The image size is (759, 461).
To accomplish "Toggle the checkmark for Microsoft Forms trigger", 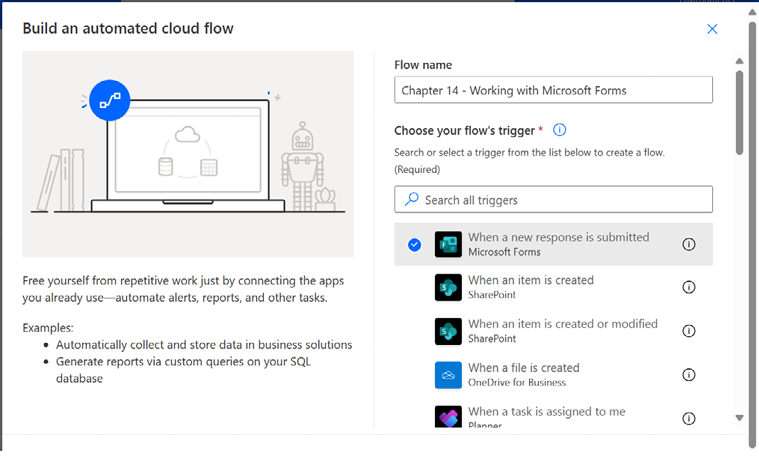I will point(414,245).
